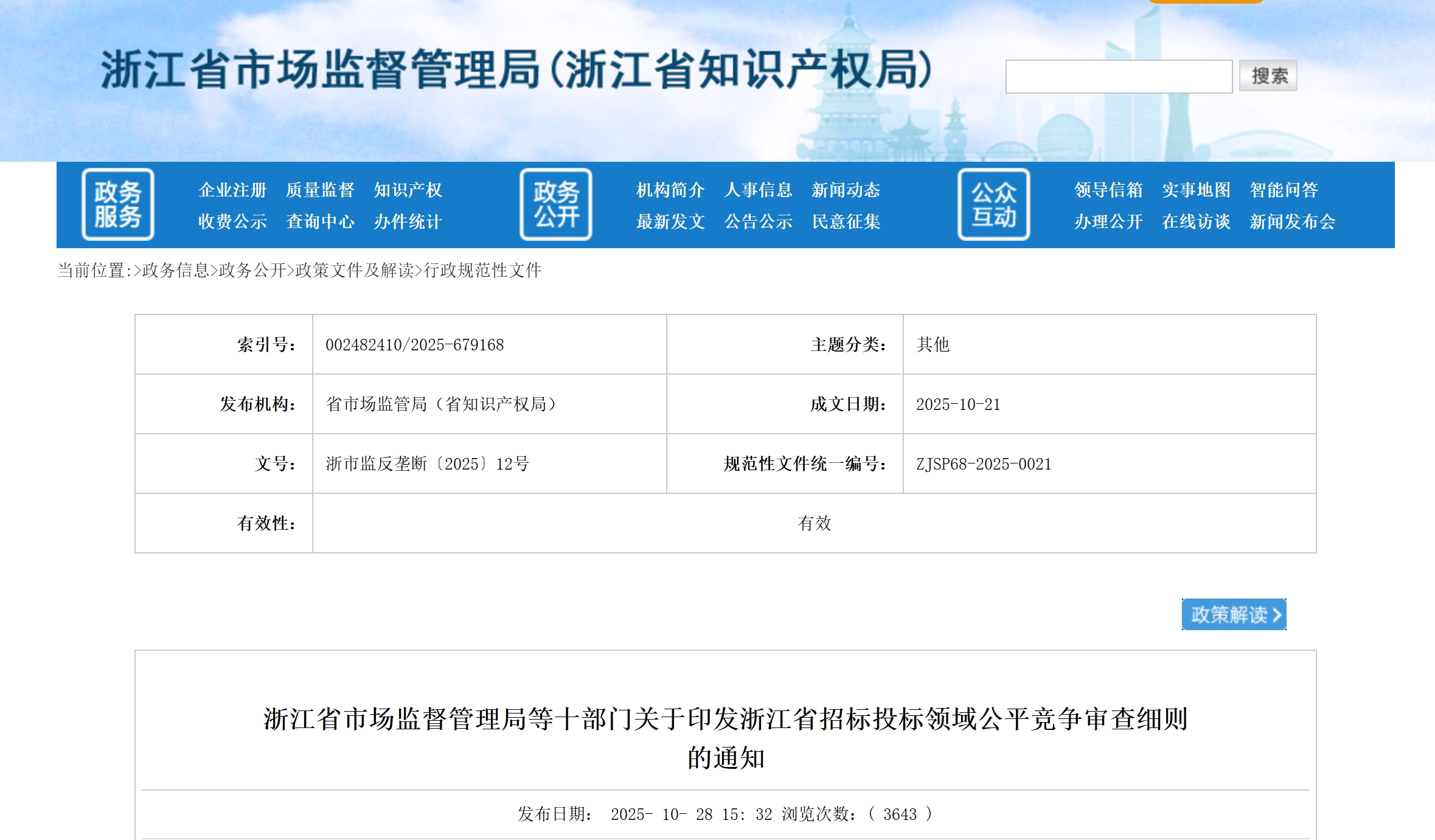Open 知识产权 navigation item
Viewport: 1435px width, 840px height.
[x=408, y=190]
